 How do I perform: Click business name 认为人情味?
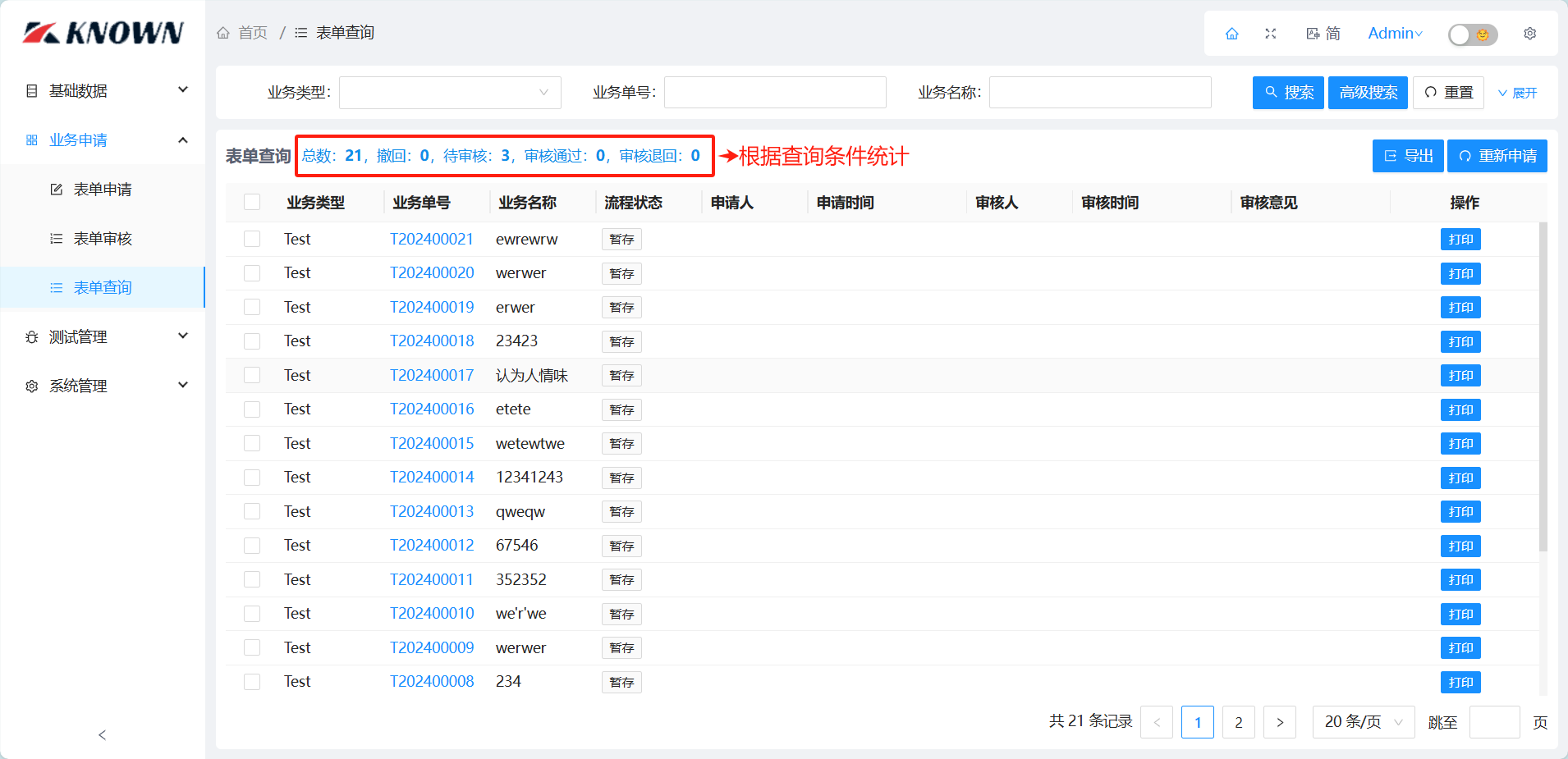coord(532,375)
